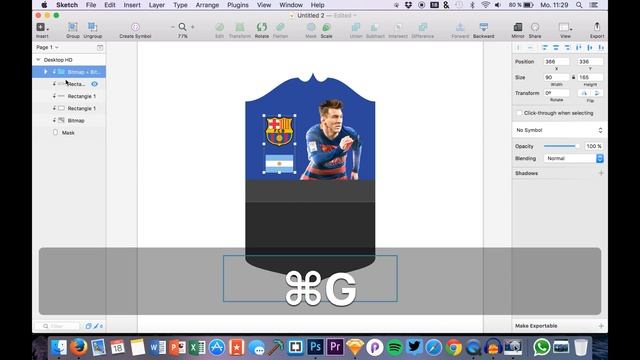Open Spotify from the Dock
This screenshot has width=640, height=360.
click(x=395, y=347)
